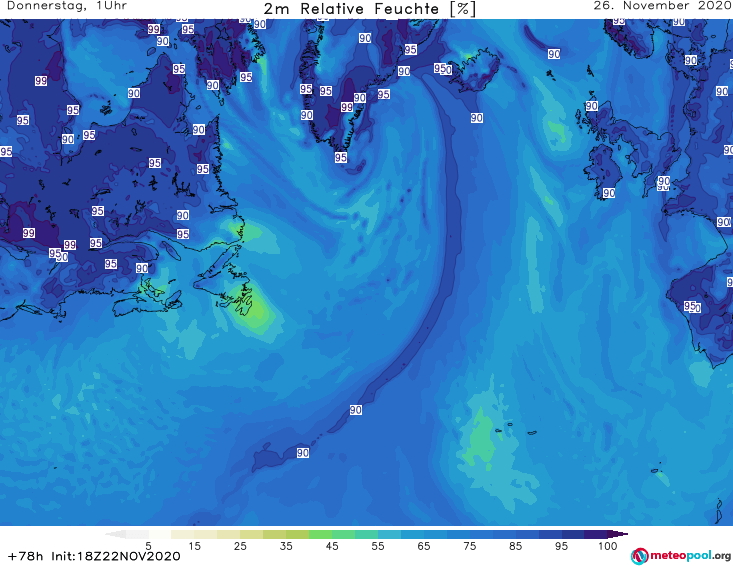Click the Ireland outline on the map
The width and height of the screenshot is (733, 566).
[x=604, y=170]
